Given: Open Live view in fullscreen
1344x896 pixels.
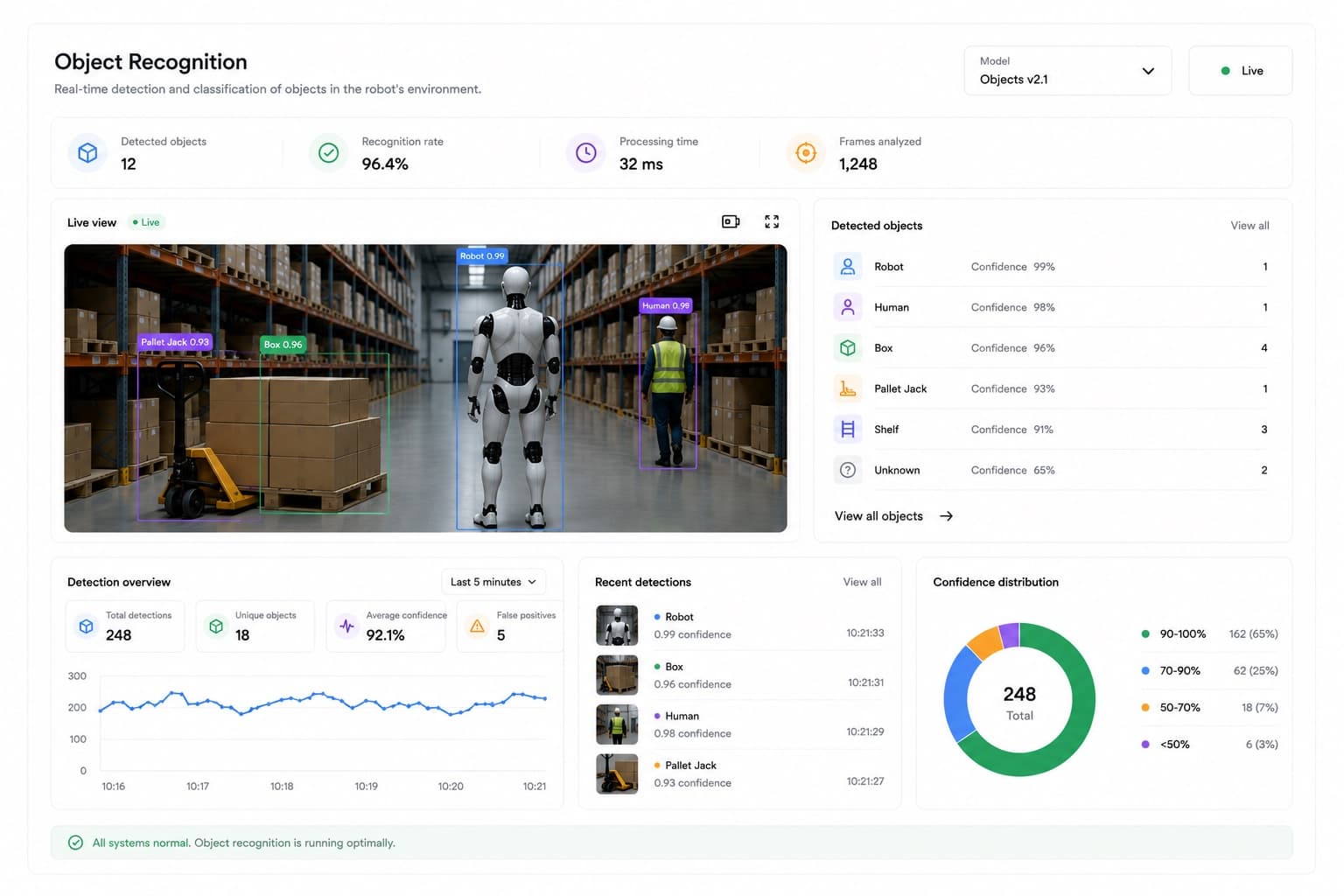Looking at the screenshot, I should pyautogui.click(x=772, y=222).
